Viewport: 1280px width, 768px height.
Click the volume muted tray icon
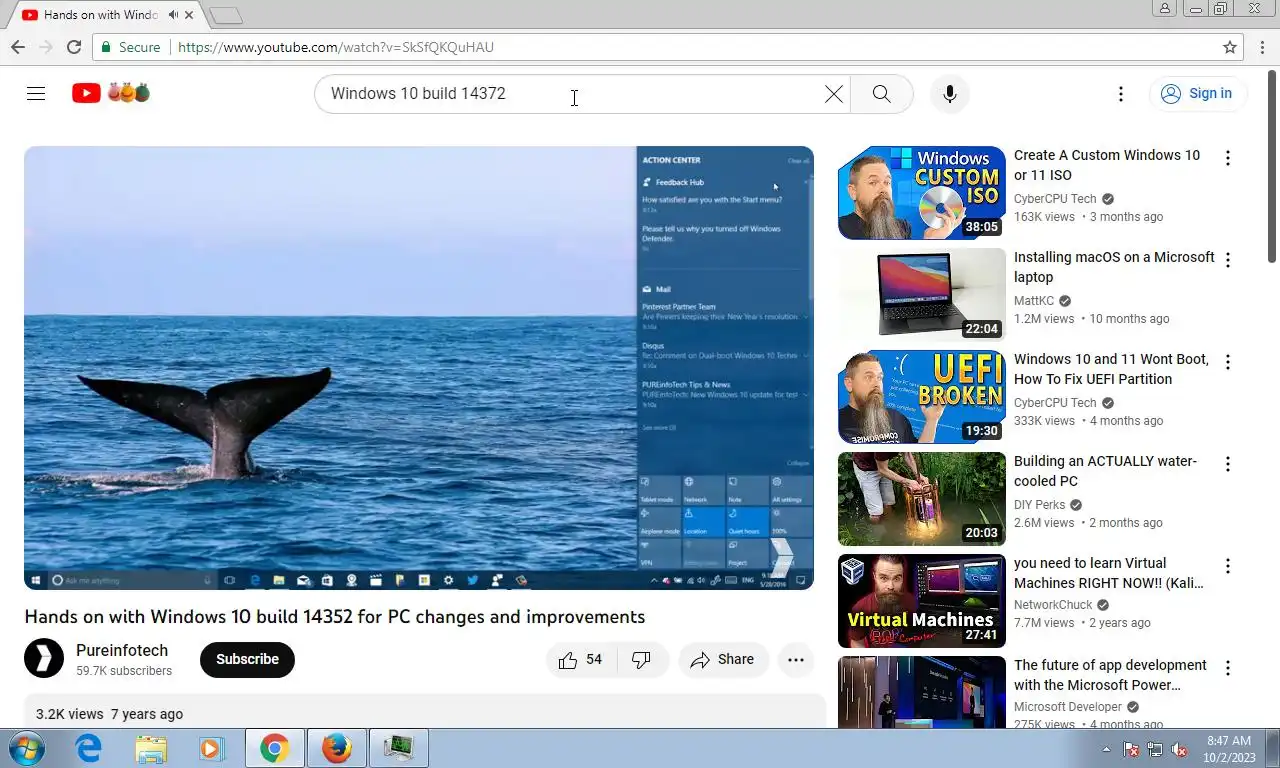1179,749
